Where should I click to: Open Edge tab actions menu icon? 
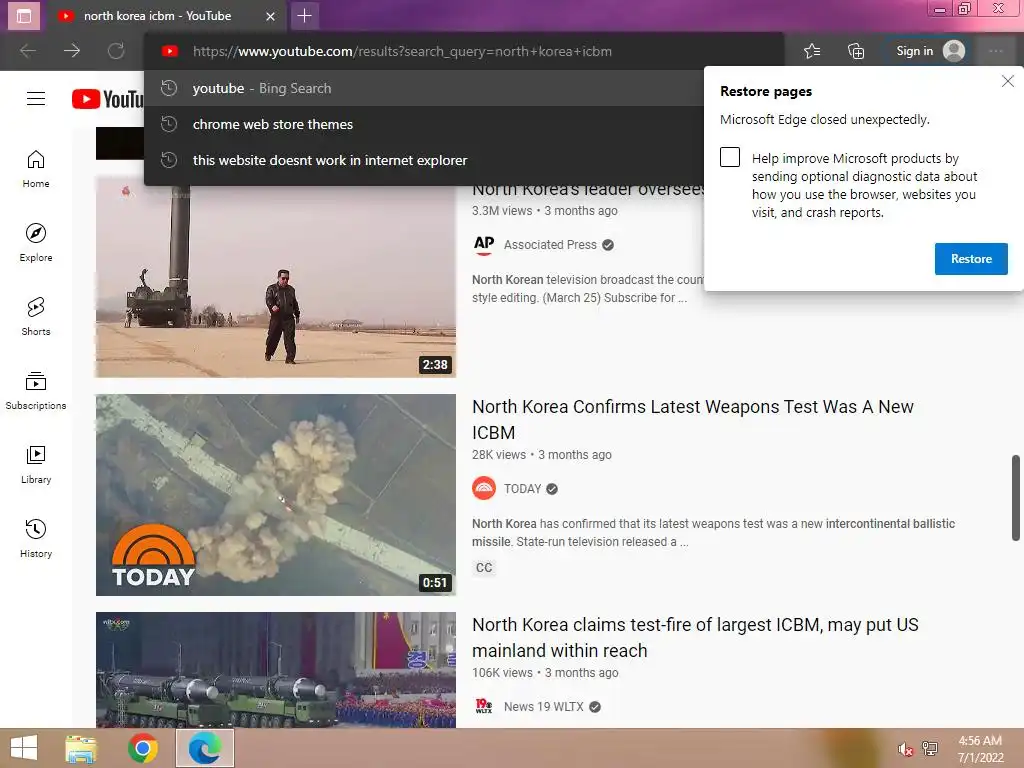click(24, 16)
